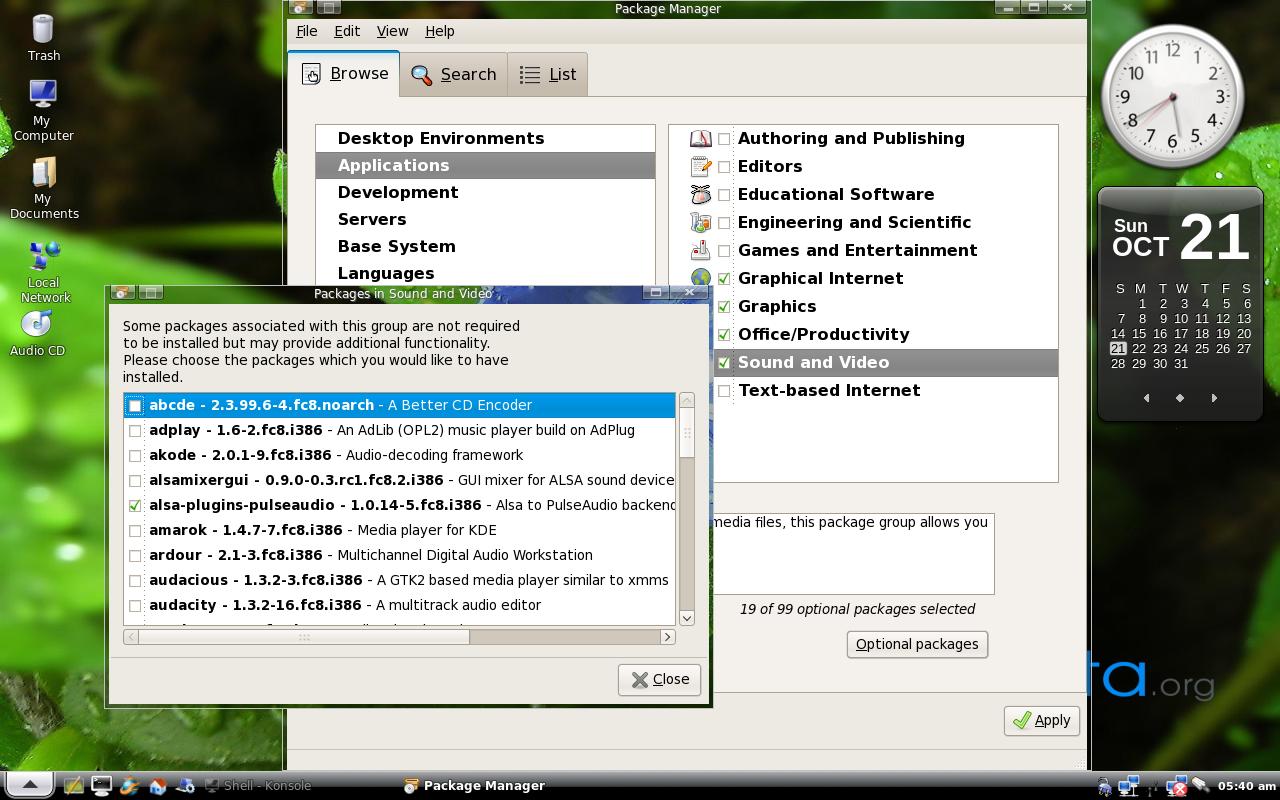
Task: Open the home folder icon in taskbar
Action: click(157, 786)
